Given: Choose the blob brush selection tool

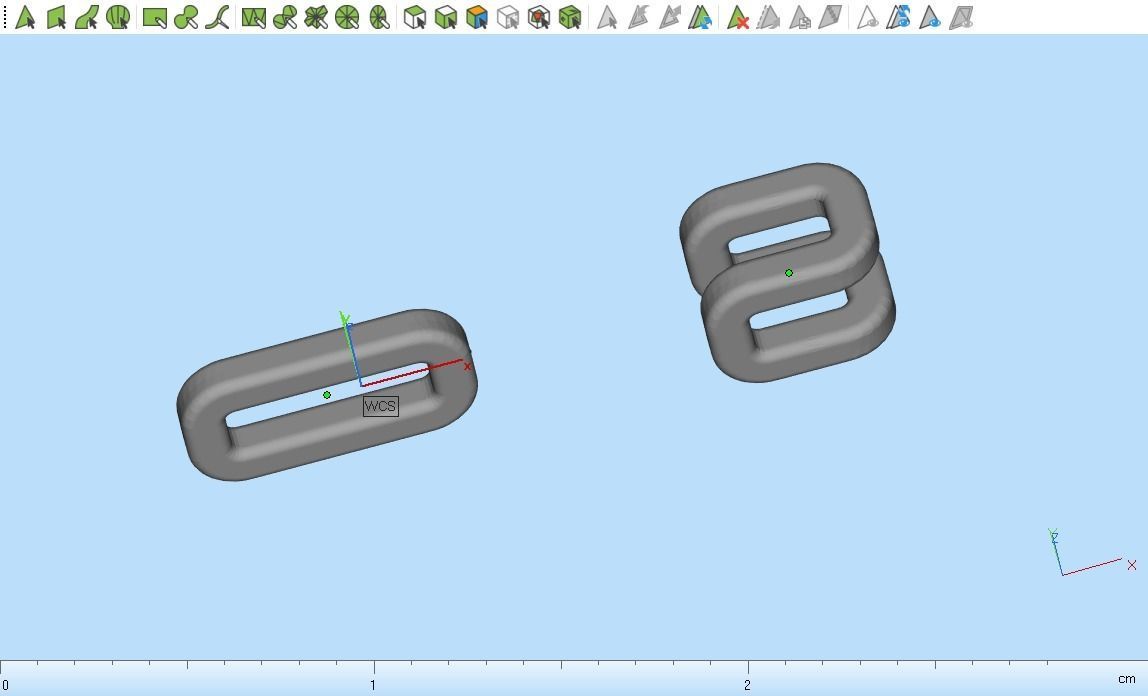Looking at the screenshot, I should coord(186,17).
